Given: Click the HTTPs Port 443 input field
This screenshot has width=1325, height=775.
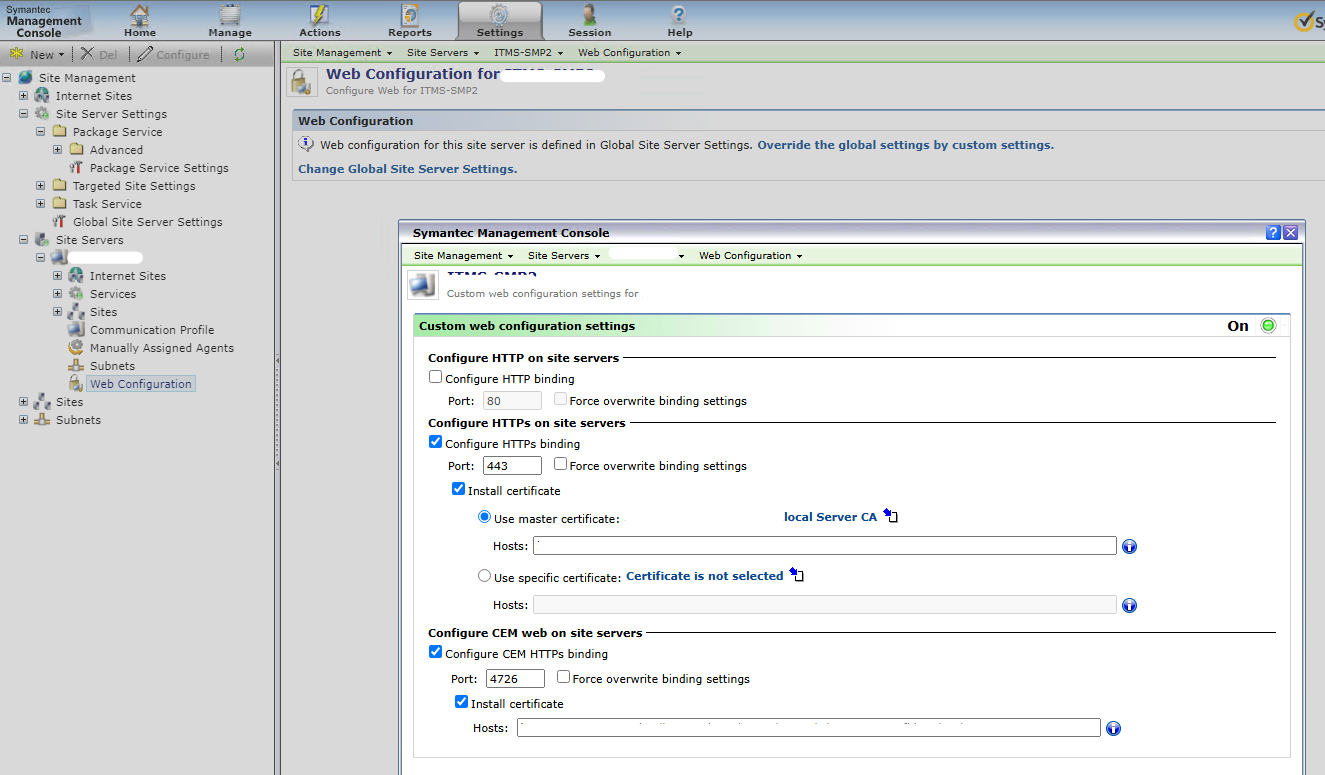Looking at the screenshot, I should pyautogui.click(x=512, y=466).
